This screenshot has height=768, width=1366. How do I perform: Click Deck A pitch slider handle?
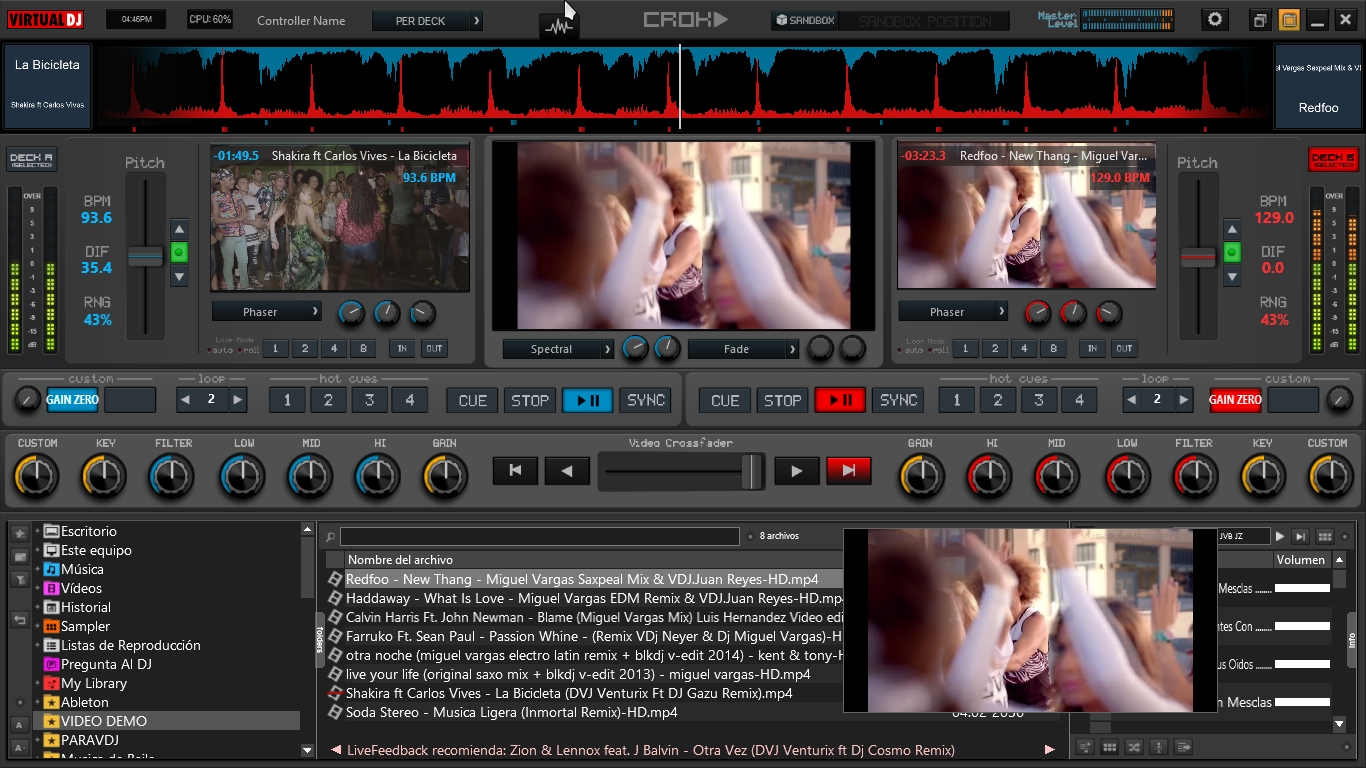pyautogui.click(x=145, y=257)
